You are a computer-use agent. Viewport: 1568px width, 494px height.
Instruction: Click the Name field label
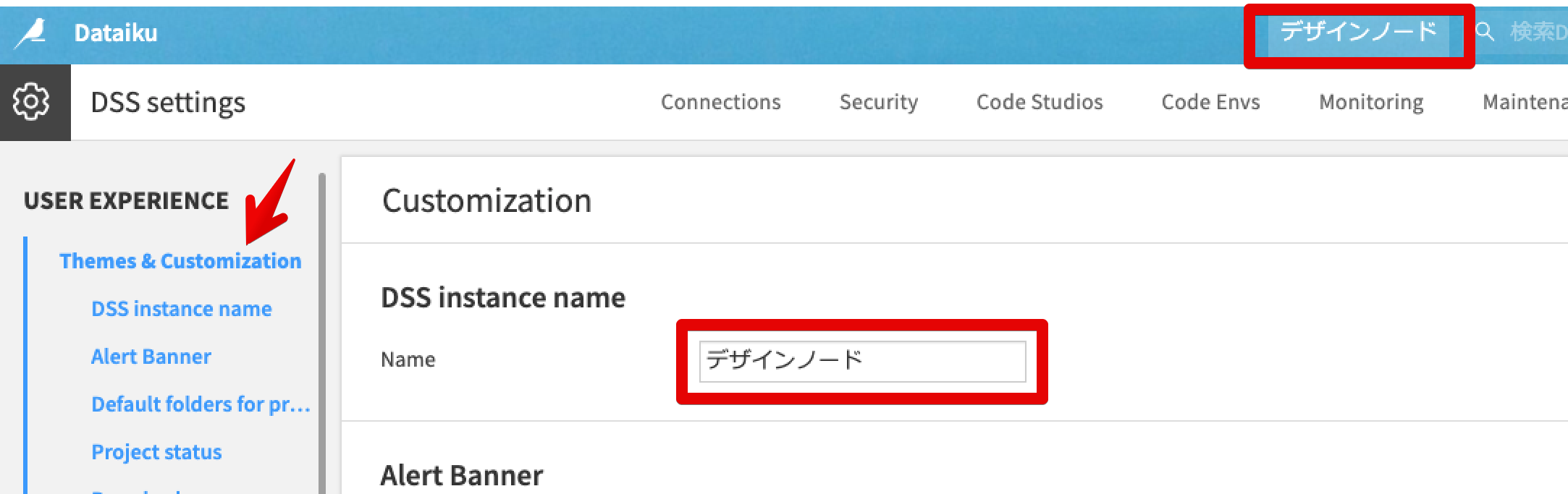[x=408, y=359]
